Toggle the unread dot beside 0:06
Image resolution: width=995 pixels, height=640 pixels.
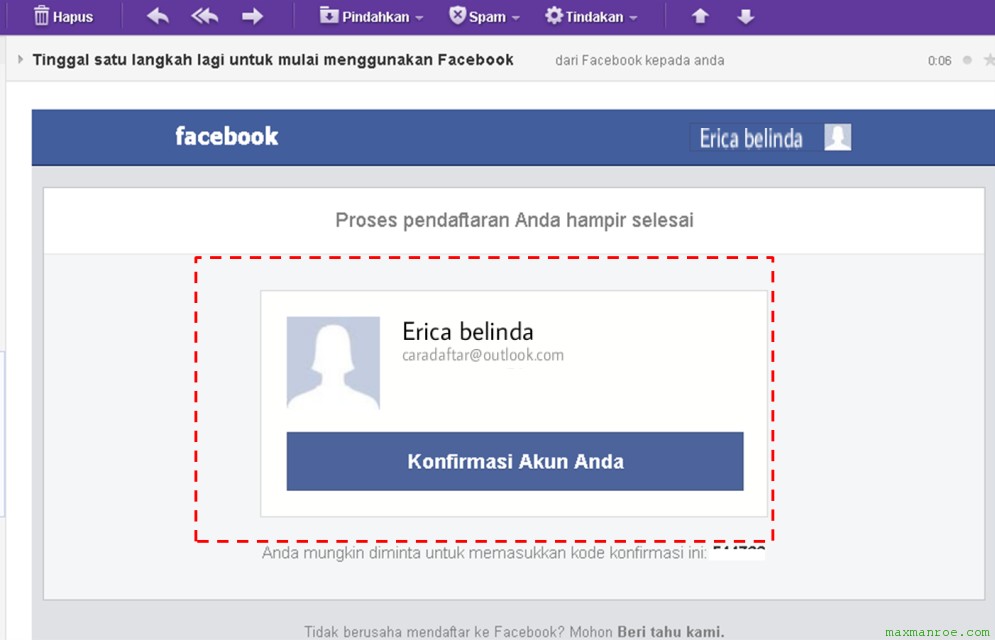[967, 60]
